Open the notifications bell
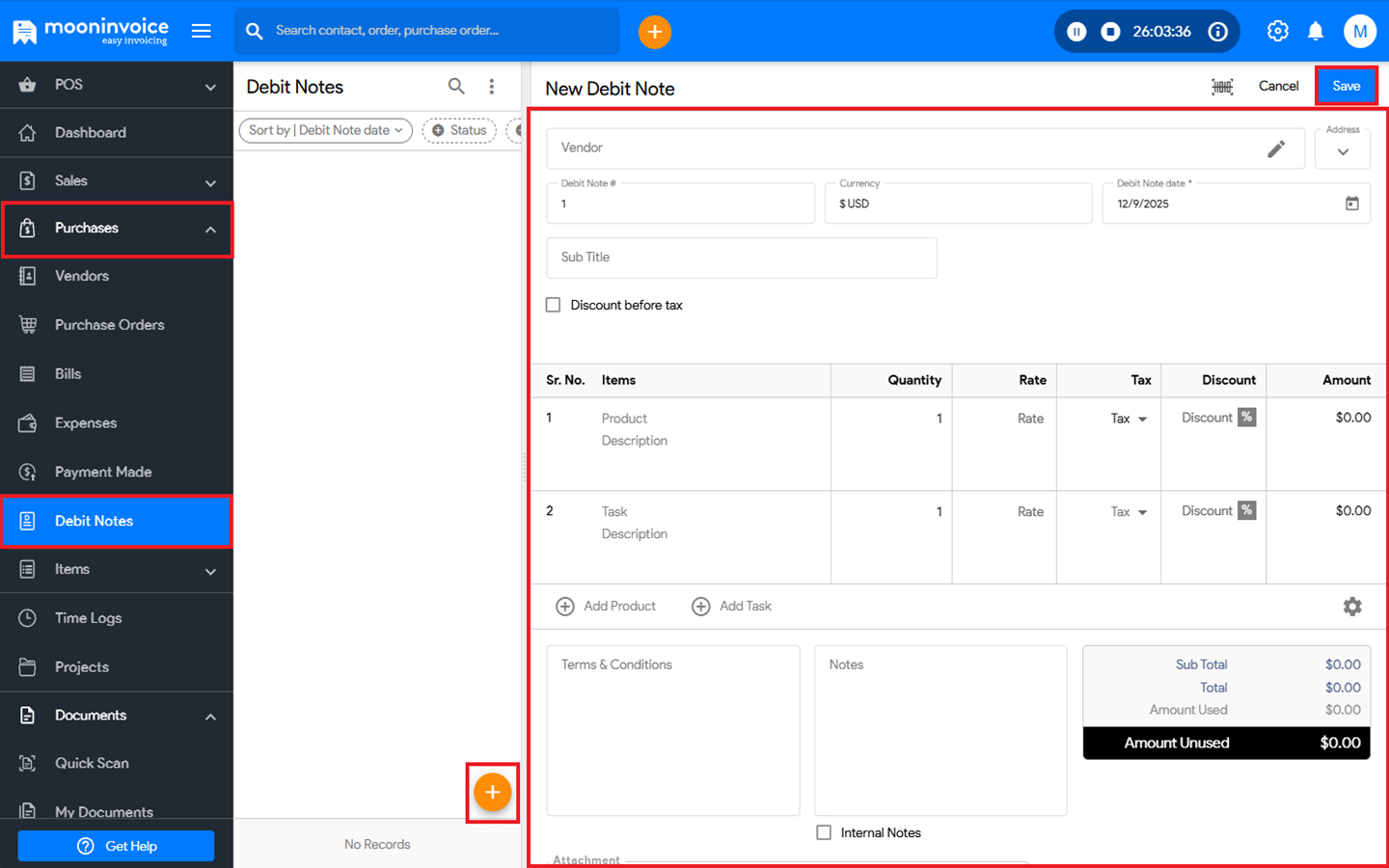This screenshot has height=868, width=1389. coord(1316,31)
